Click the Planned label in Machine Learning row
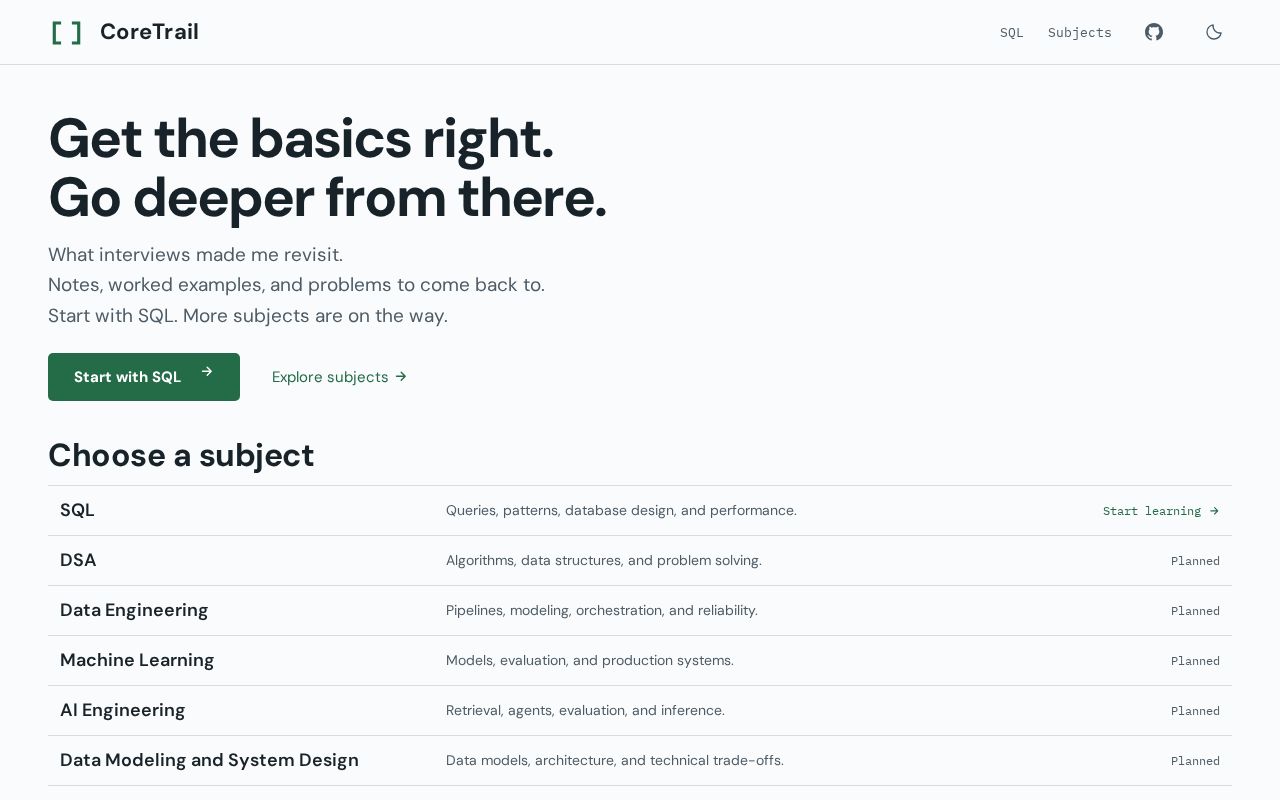This screenshot has height=800, width=1280. pyautogui.click(x=1195, y=661)
